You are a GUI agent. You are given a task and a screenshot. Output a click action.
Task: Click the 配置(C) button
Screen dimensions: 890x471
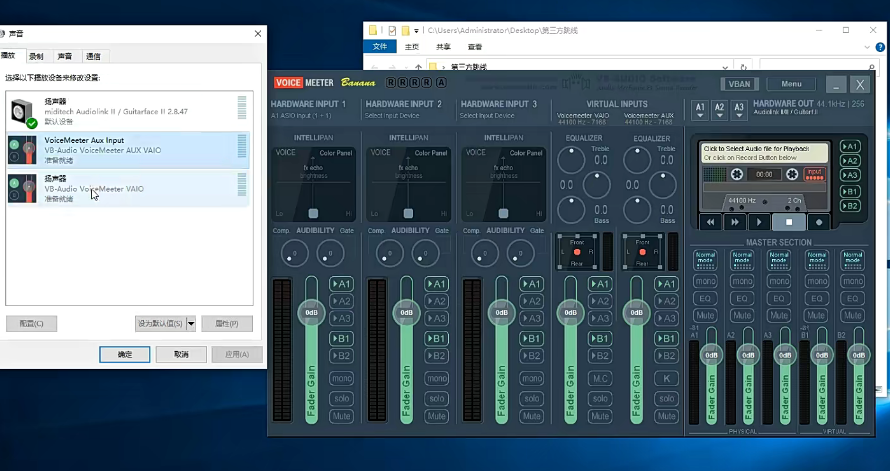point(31,323)
